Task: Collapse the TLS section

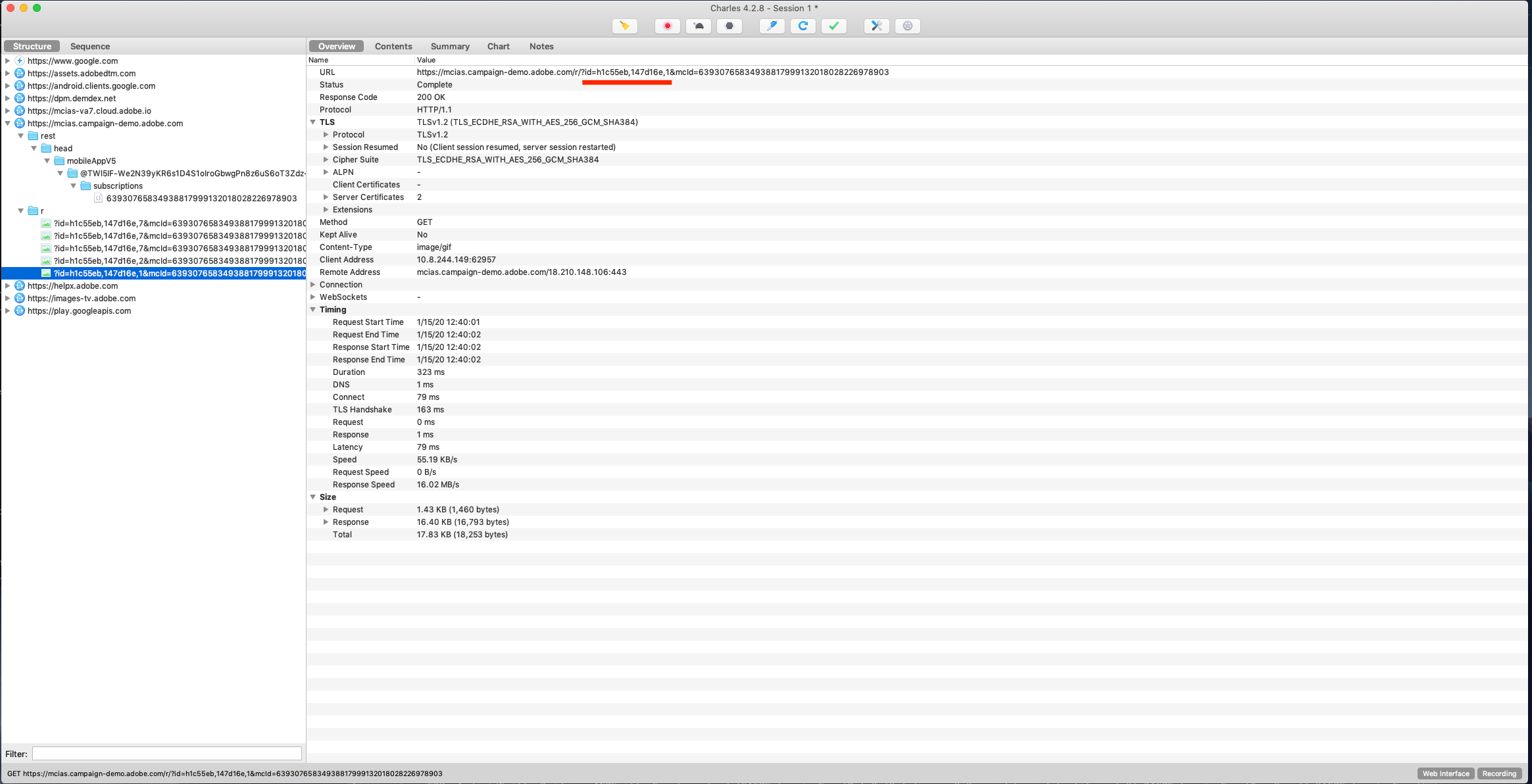Action: 313,122
